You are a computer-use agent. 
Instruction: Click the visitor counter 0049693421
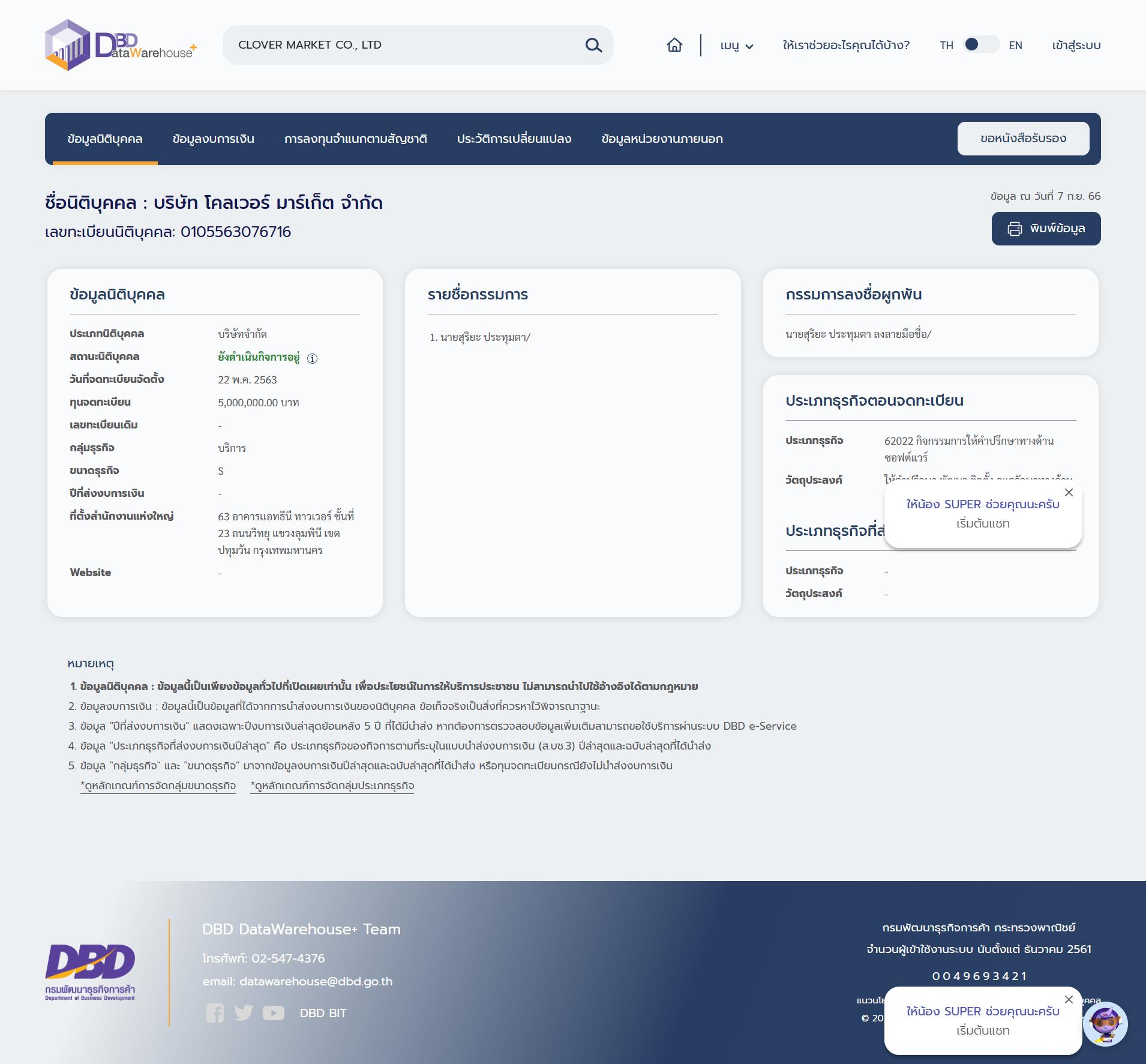(979, 976)
